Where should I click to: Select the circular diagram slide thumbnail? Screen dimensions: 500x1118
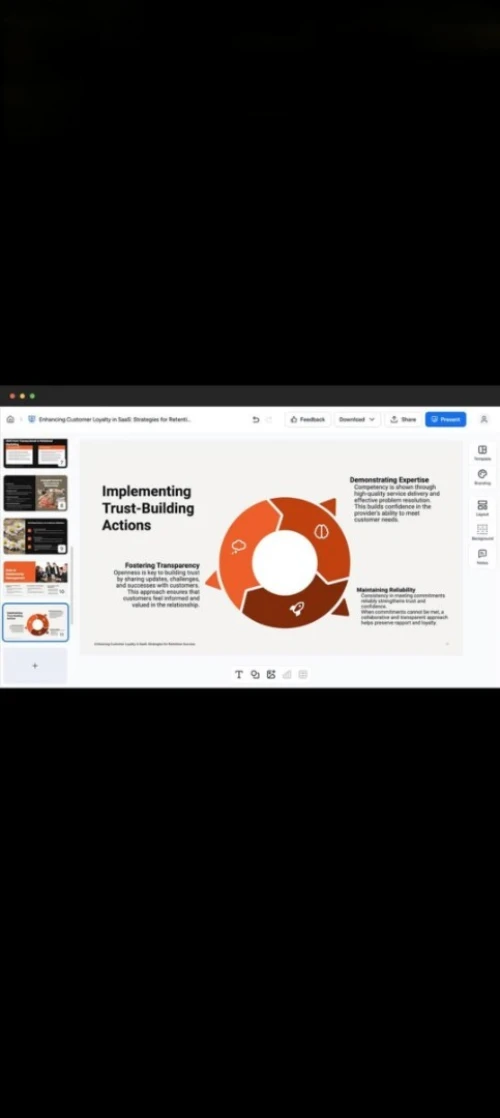point(36,622)
